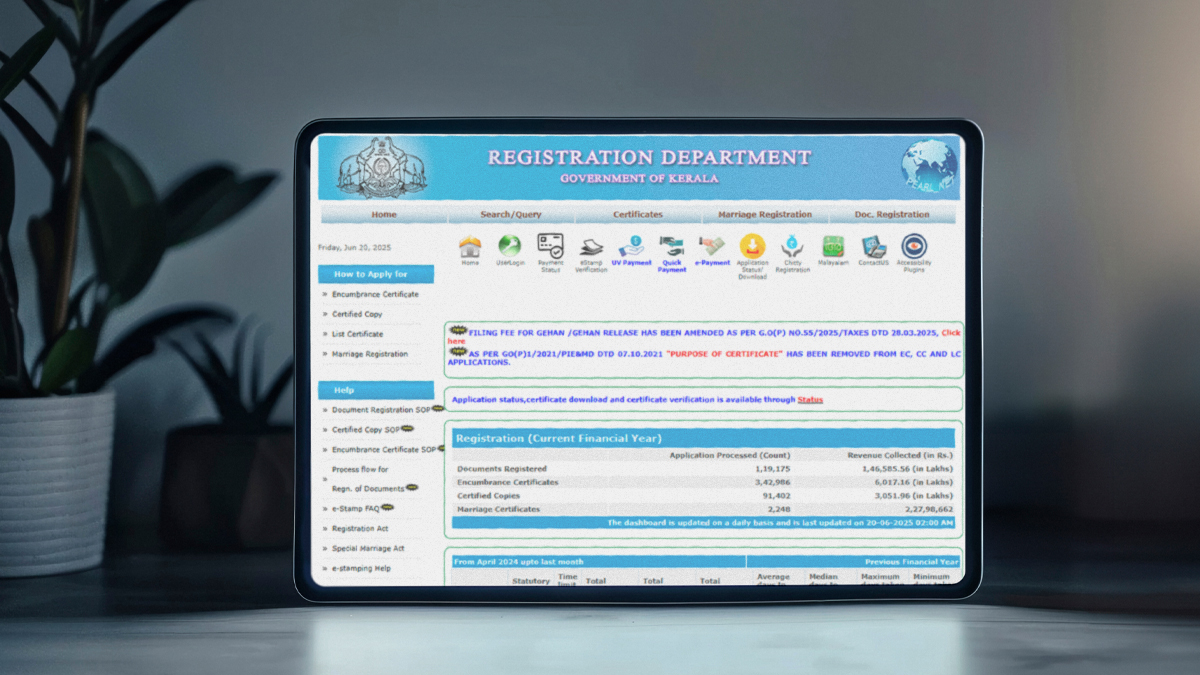Click the 'Previous Financial Year' header
This screenshot has height=675, width=1200.
[912, 562]
